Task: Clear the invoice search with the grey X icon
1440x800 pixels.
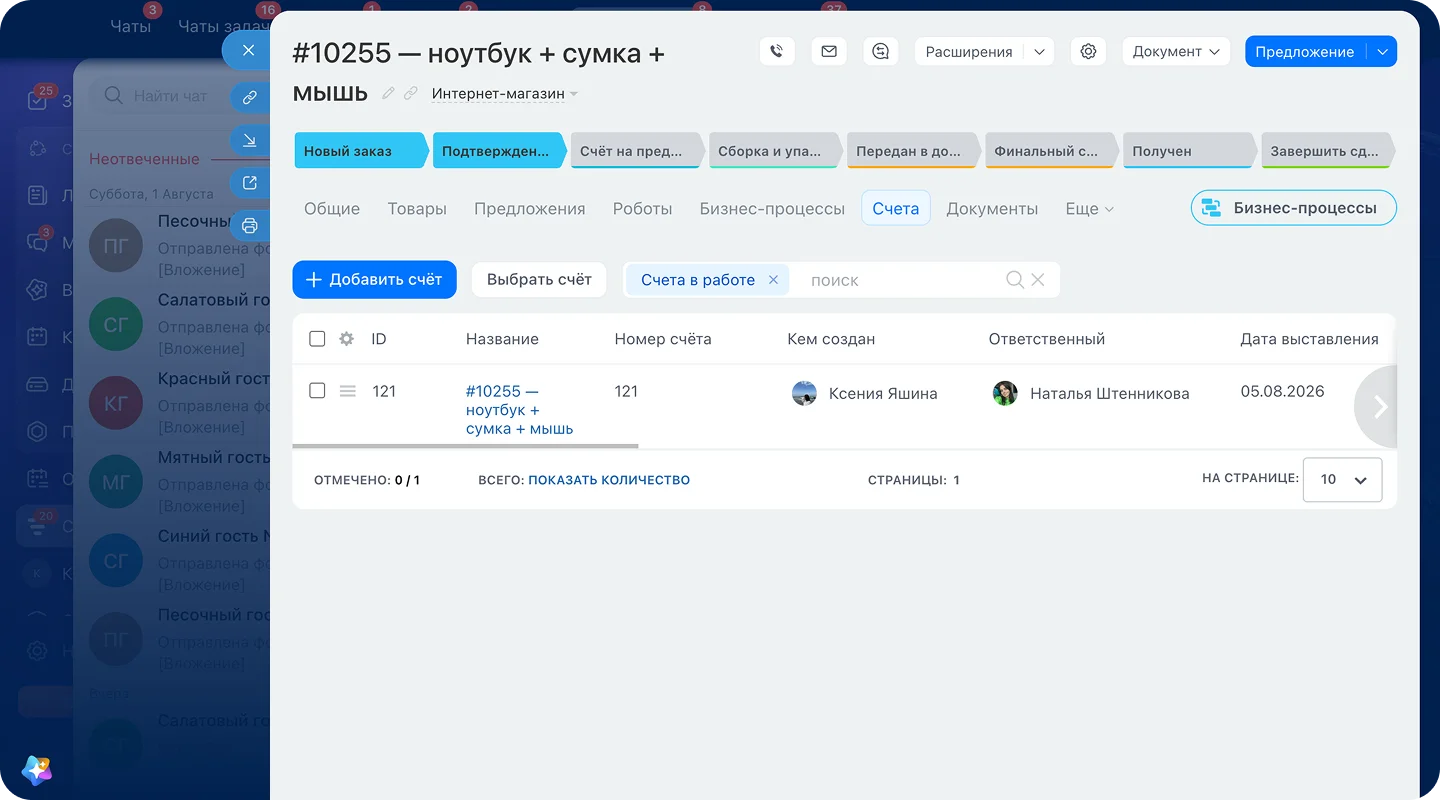Action: coord(1038,280)
